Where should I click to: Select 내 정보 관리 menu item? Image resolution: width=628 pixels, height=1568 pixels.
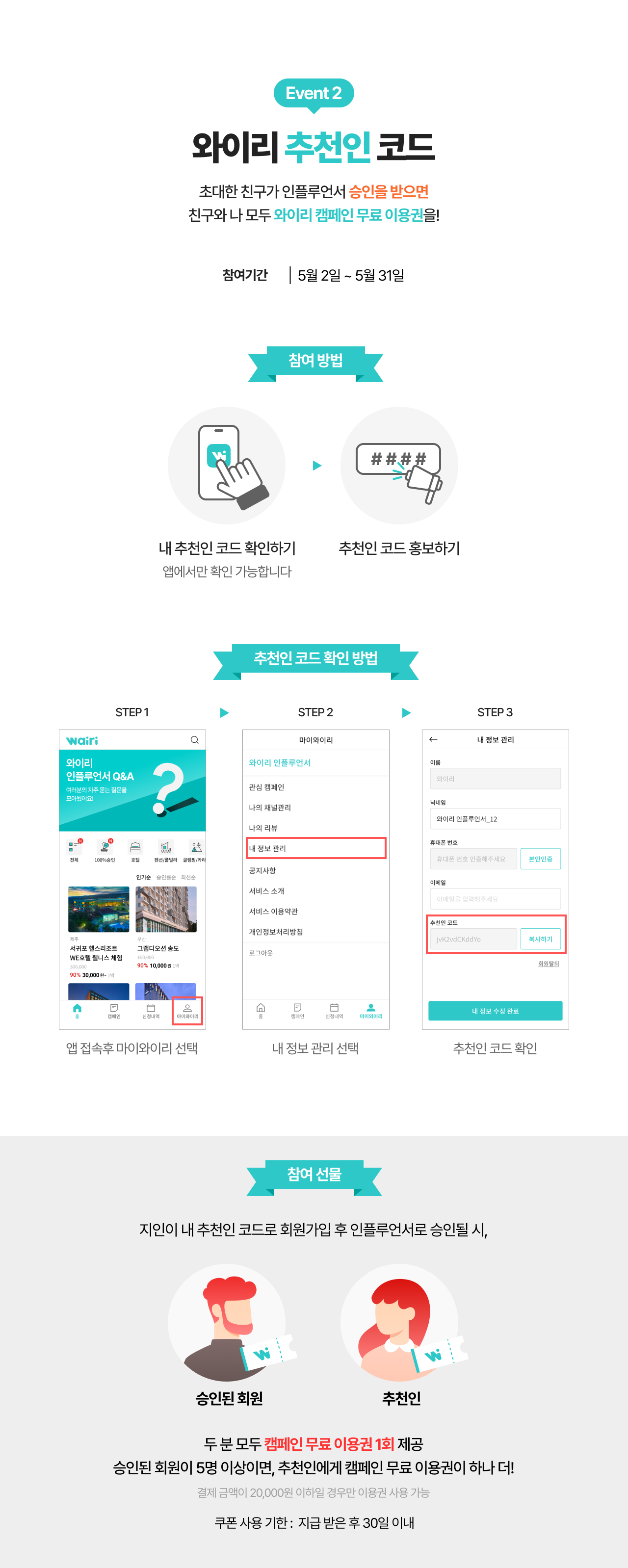(316, 848)
